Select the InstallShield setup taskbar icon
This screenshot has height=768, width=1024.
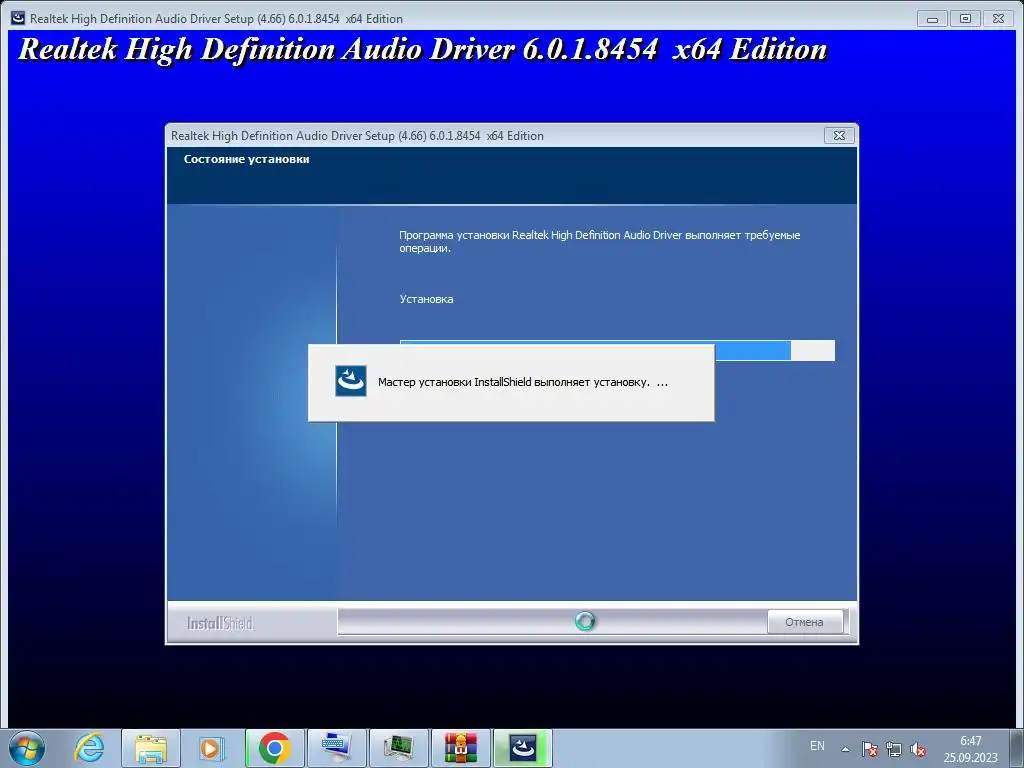pos(523,748)
